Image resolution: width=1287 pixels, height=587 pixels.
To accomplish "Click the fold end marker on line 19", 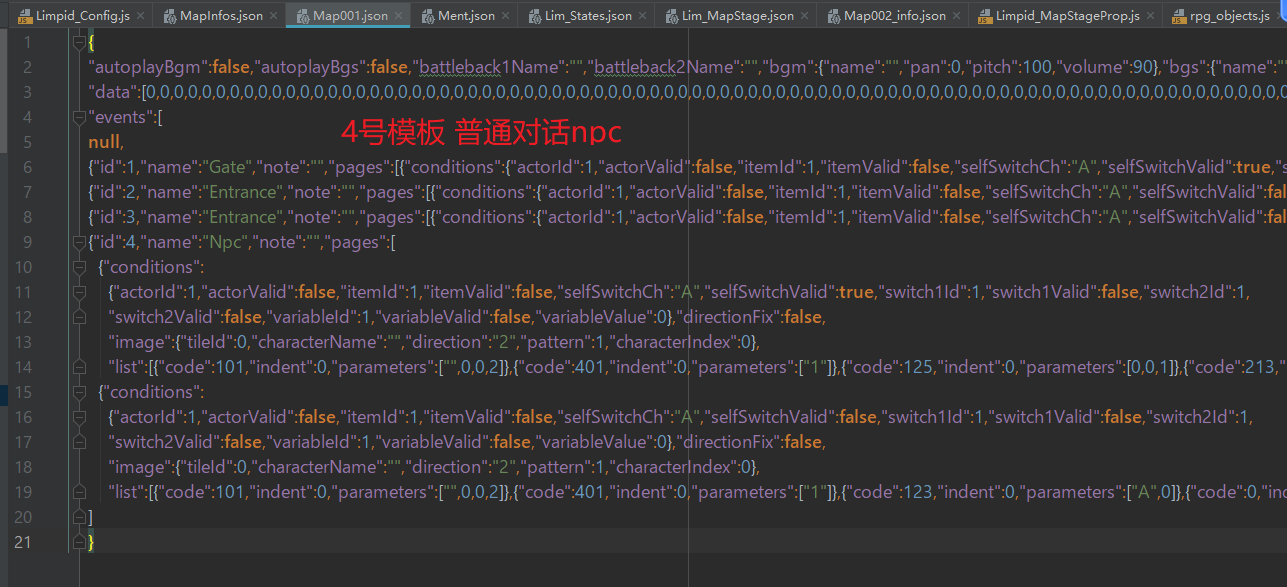I will click(77, 492).
